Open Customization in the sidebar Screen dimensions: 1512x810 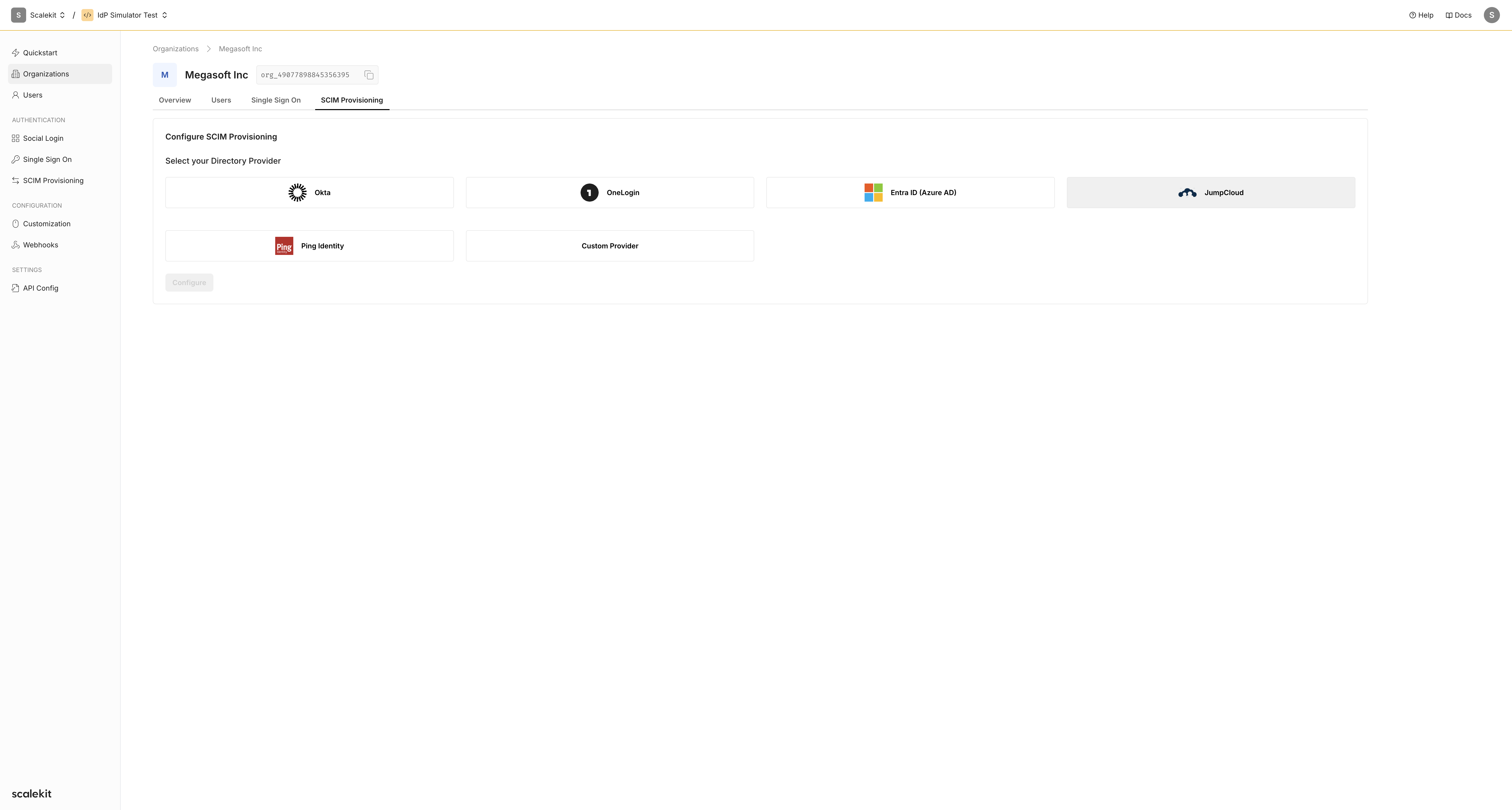tap(60, 224)
